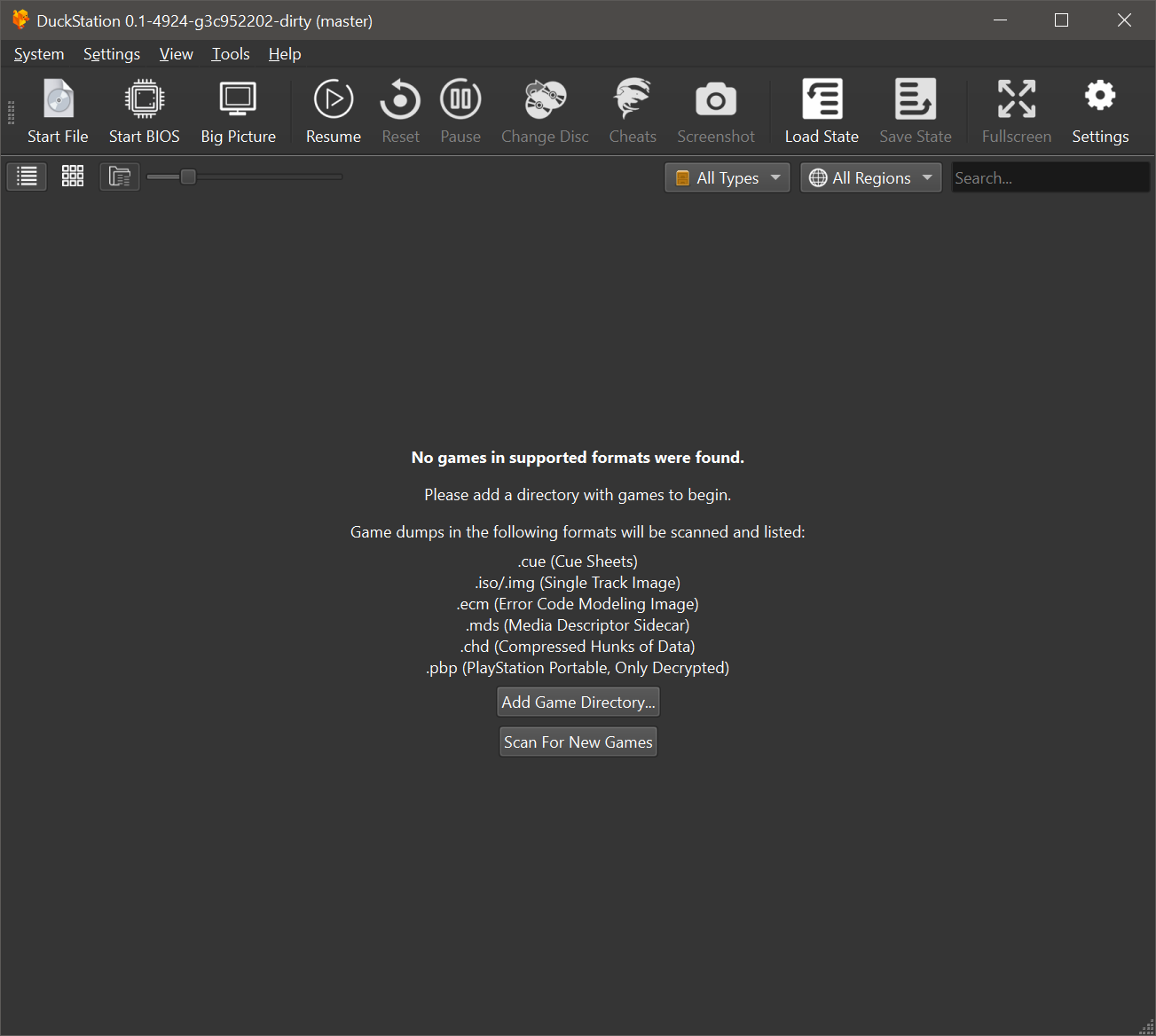
Task: Expand the All Regions filter dropdown
Action: 871,177
